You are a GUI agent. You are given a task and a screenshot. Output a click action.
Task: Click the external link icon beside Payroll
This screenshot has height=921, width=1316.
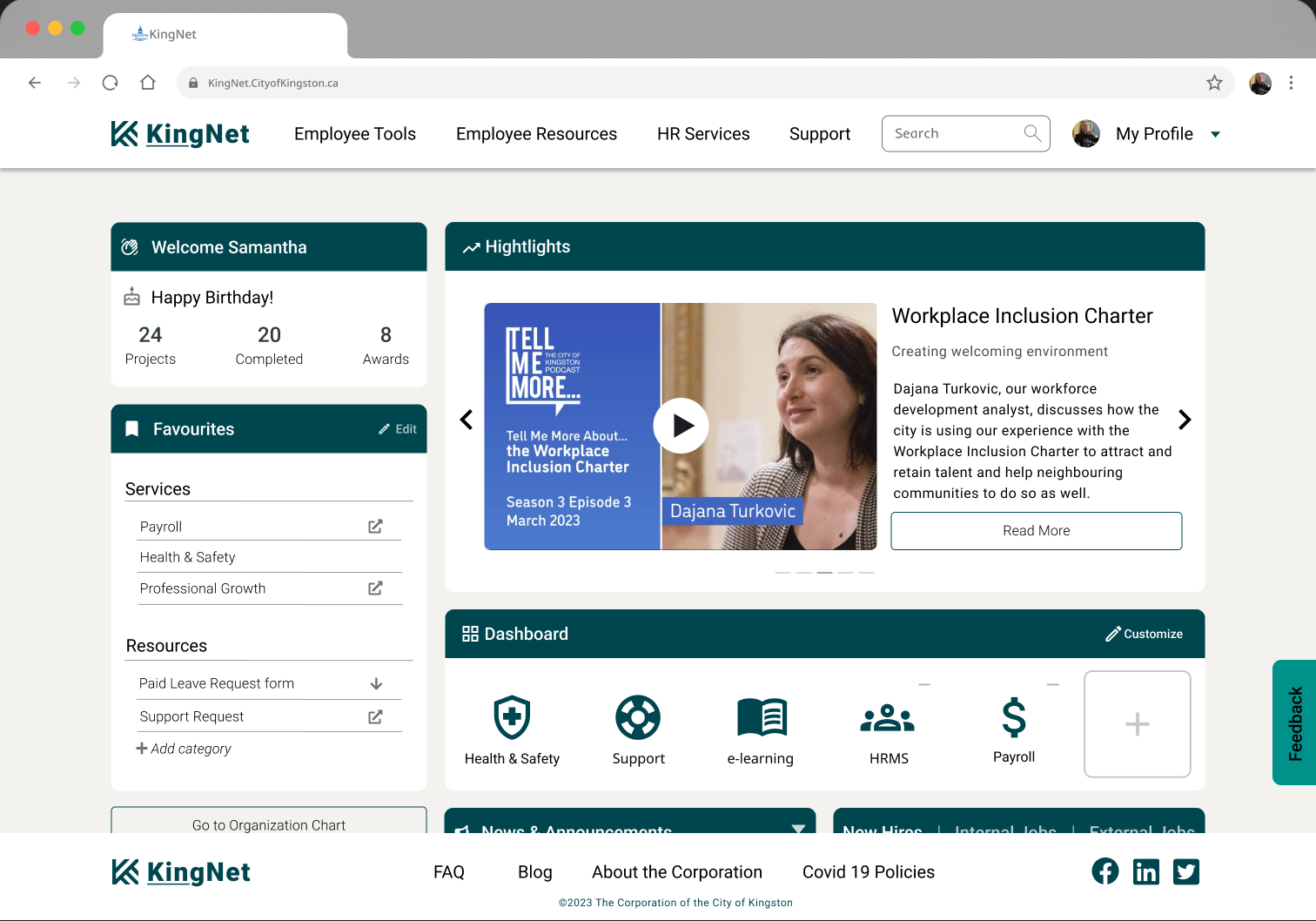(x=375, y=527)
